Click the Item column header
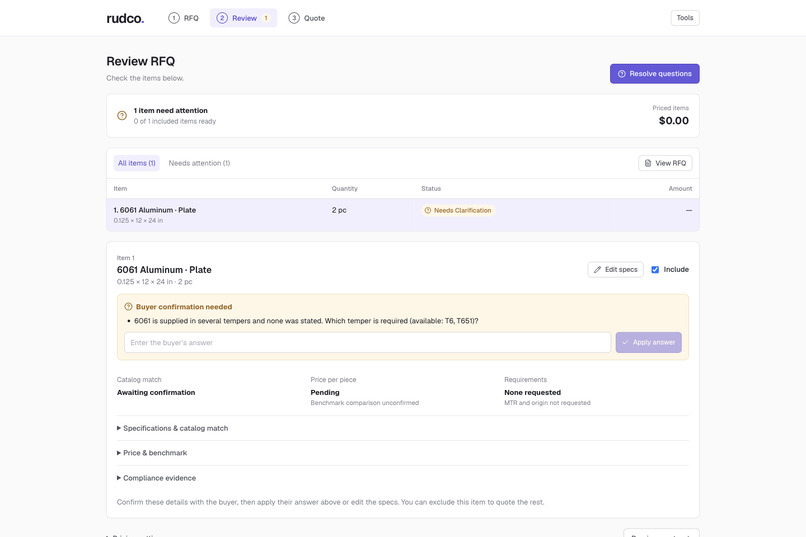The image size is (806, 537). [x=120, y=189]
